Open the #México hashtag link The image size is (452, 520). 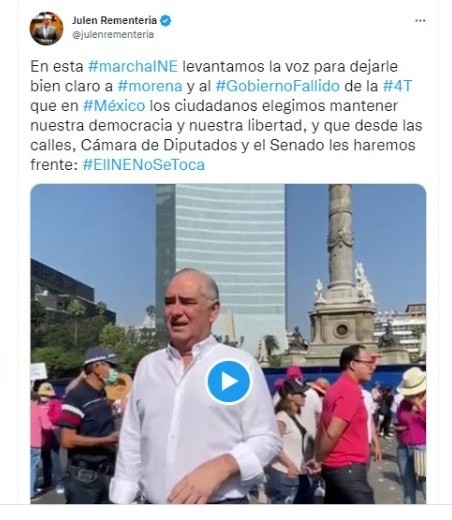click(114, 106)
